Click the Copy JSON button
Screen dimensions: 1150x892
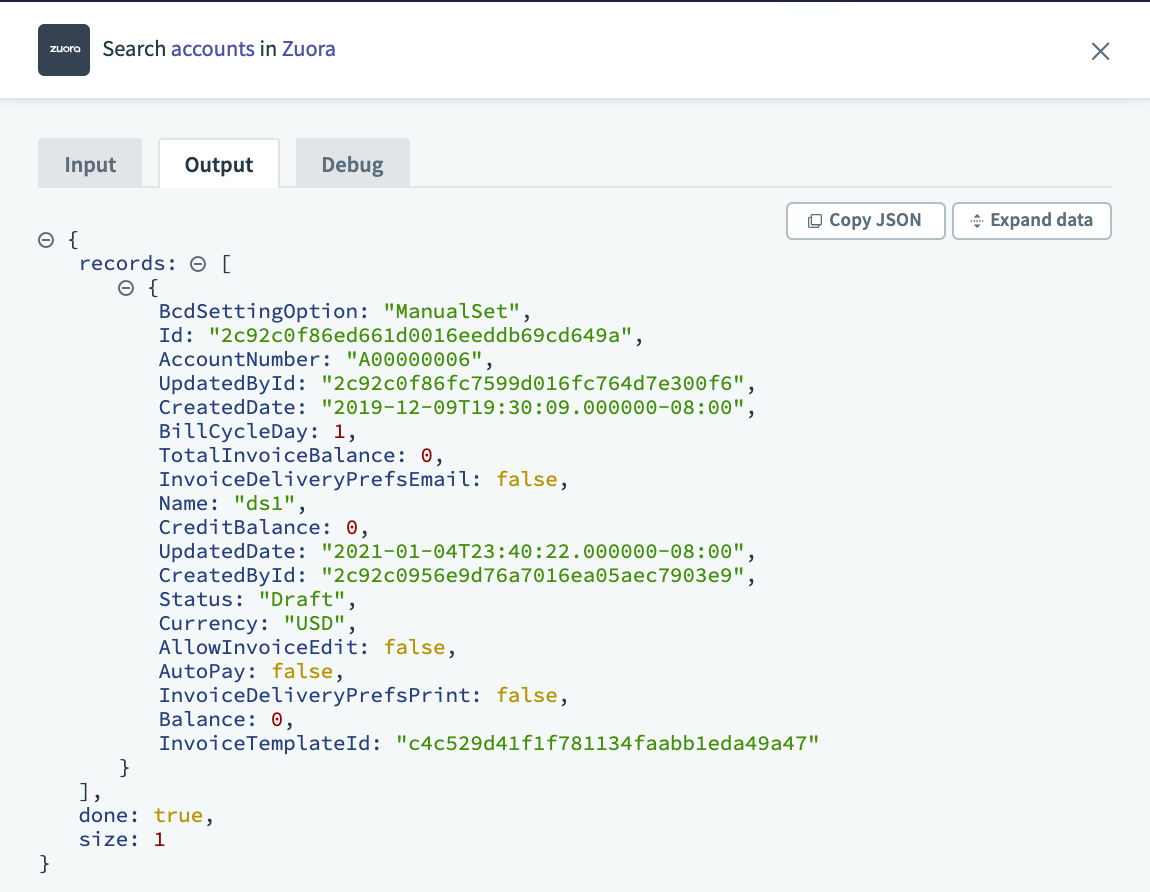[866, 220]
